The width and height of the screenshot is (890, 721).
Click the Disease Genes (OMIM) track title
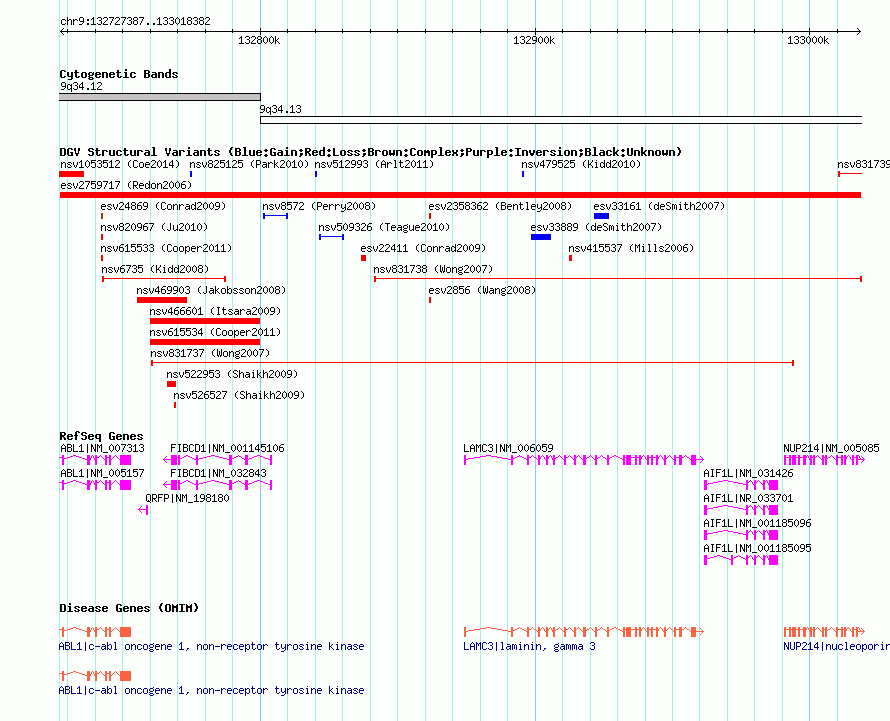pyautogui.click(x=129, y=608)
